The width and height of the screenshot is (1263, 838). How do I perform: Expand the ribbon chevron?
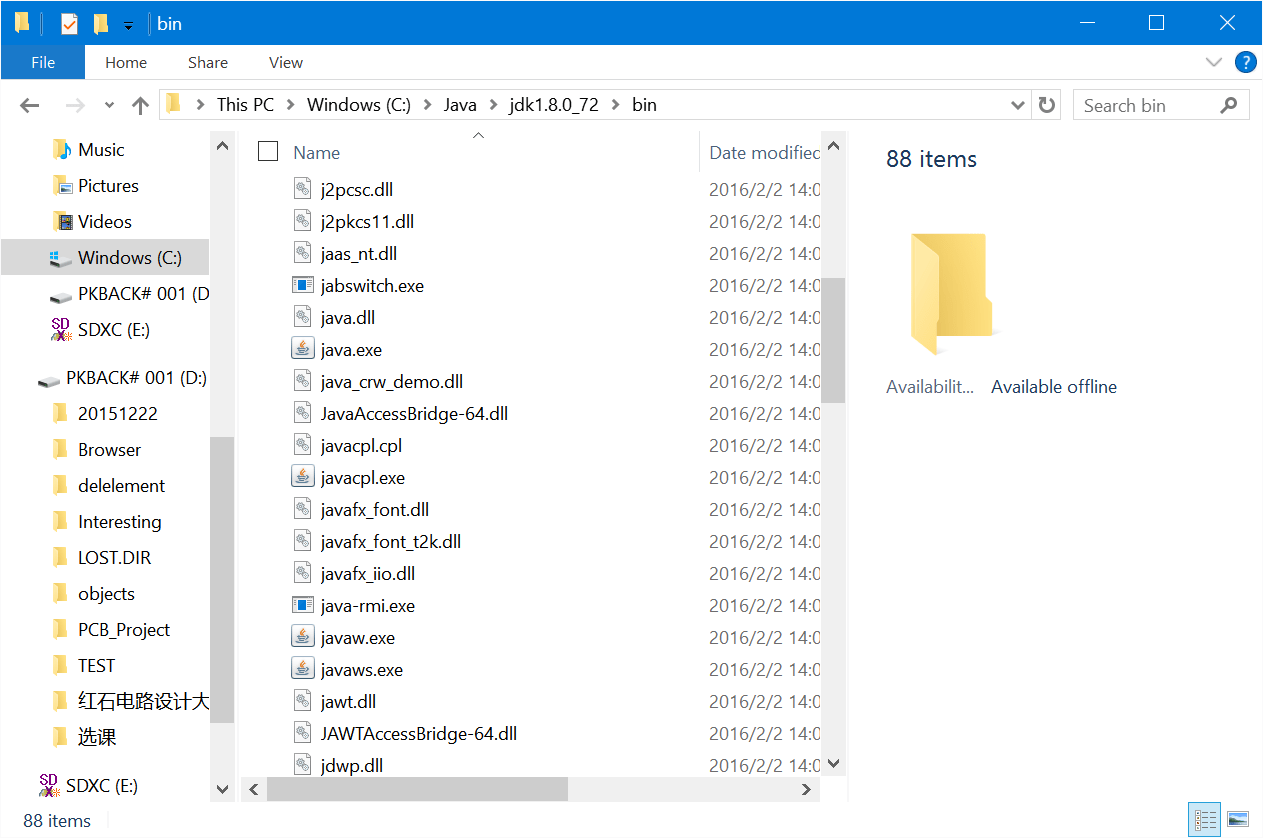click(x=1214, y=62)
